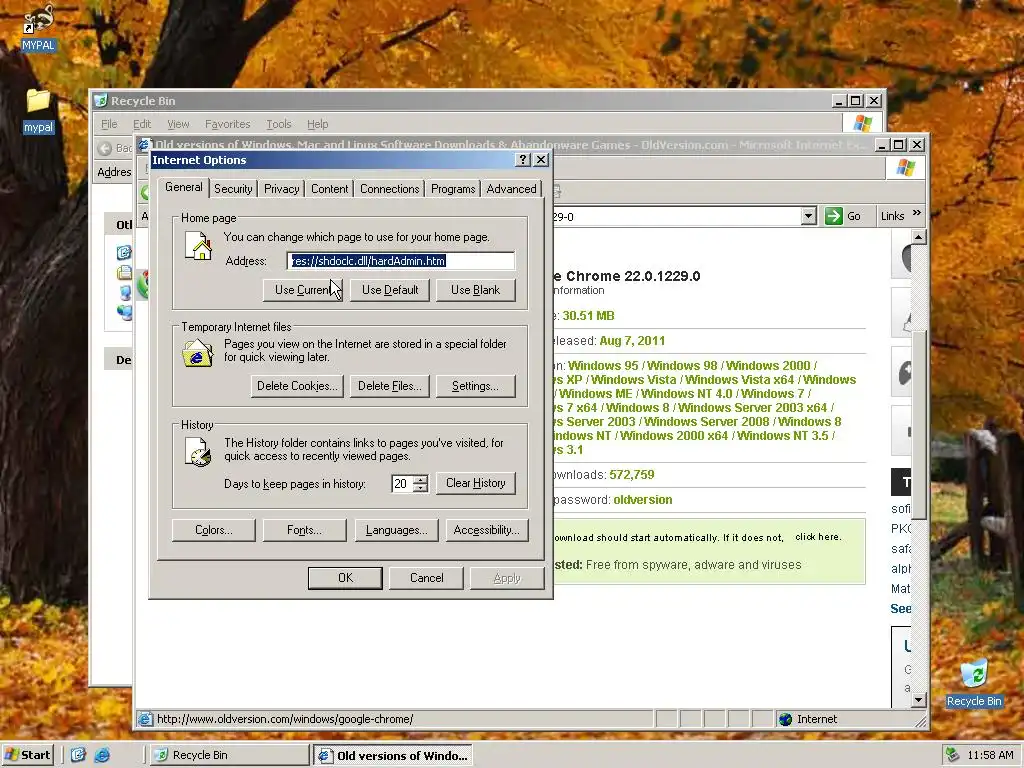Screen dimensions: 1024x768
Task: Open Accessibility settings
Action: click(487, 530)
